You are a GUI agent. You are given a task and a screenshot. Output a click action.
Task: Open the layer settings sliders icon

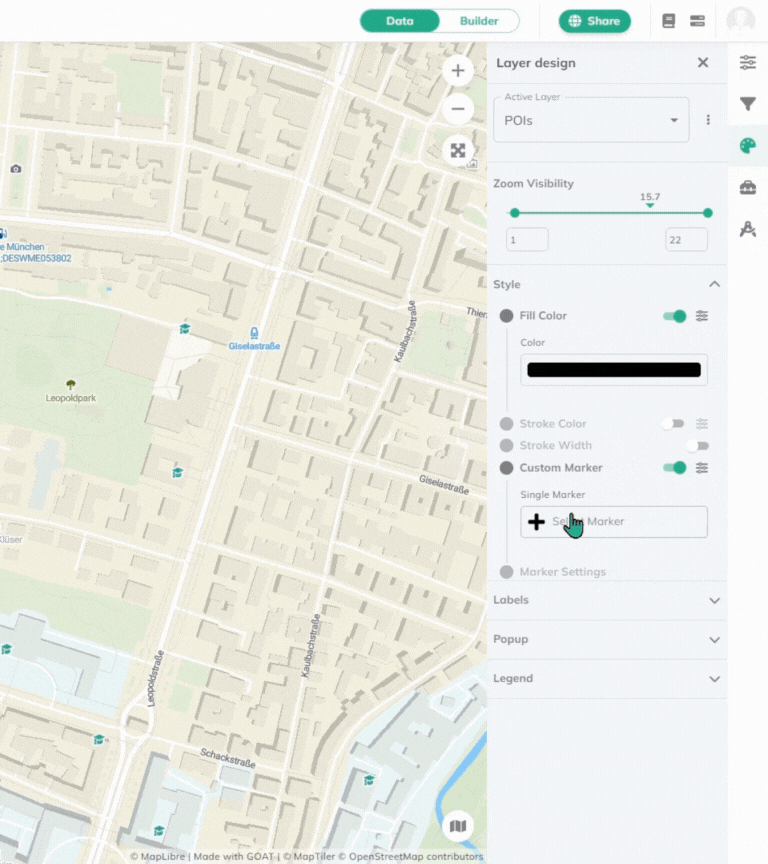point(747,63)
